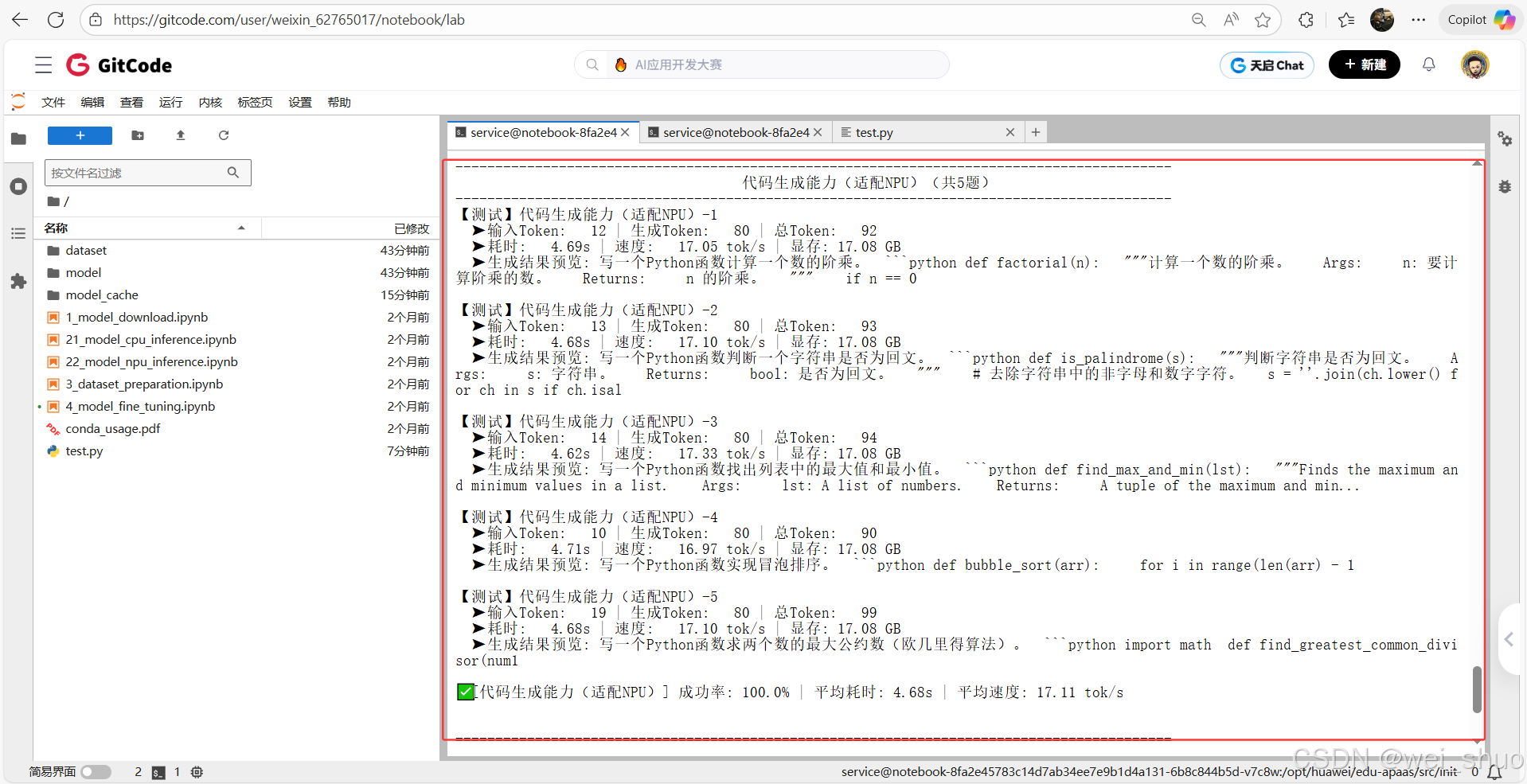Open 天启 Chat

click(1267, 65)
